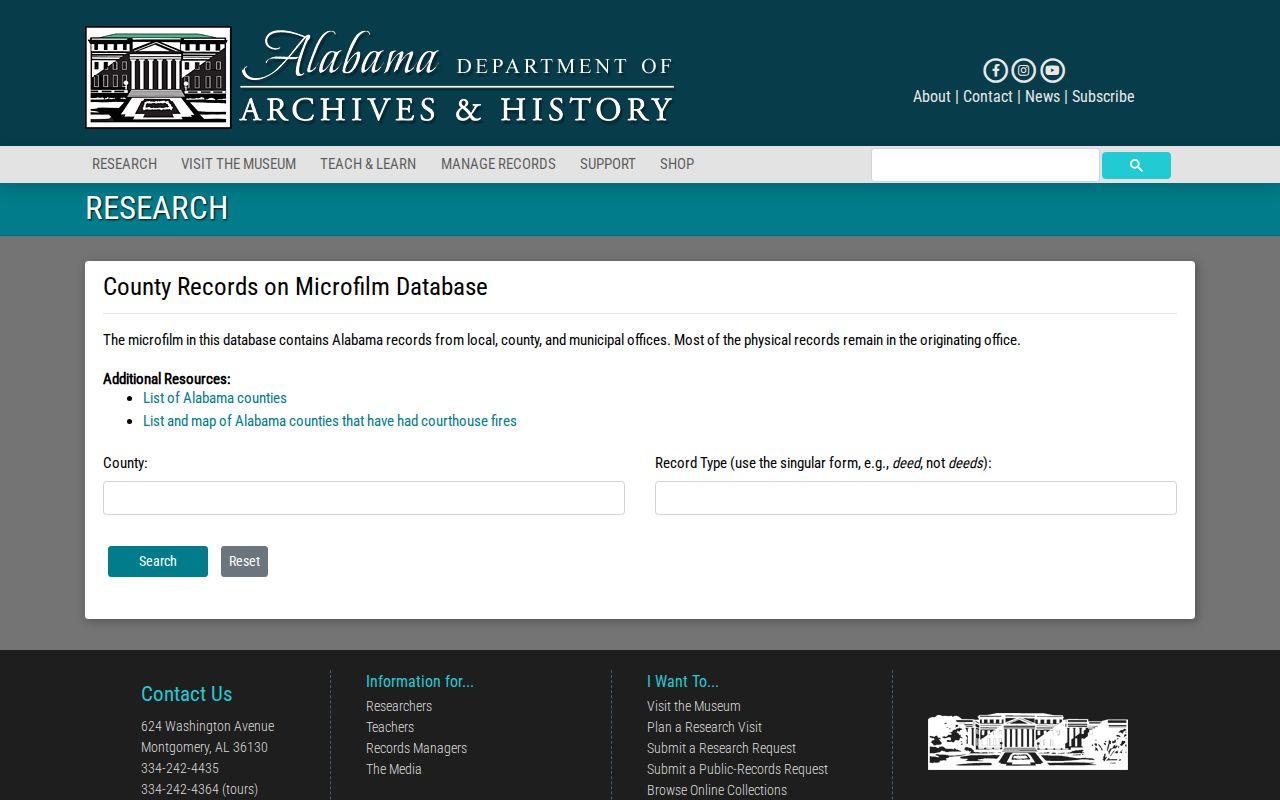Open the News link in header

pos(1042,96)
